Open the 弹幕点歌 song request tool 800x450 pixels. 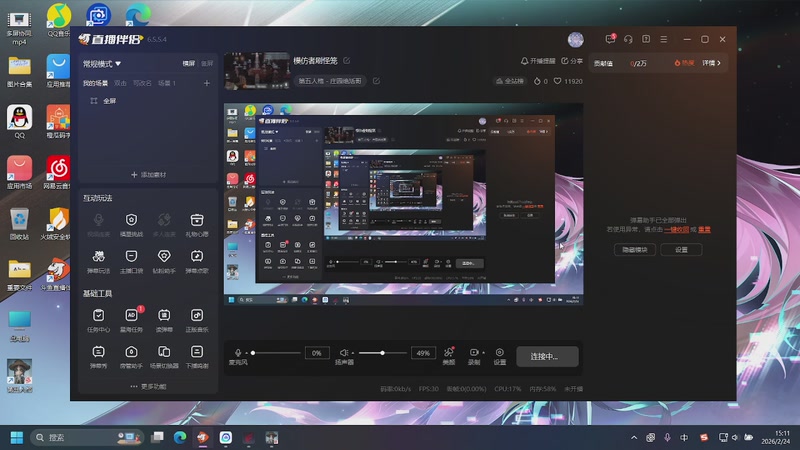(x=196, y=261)
